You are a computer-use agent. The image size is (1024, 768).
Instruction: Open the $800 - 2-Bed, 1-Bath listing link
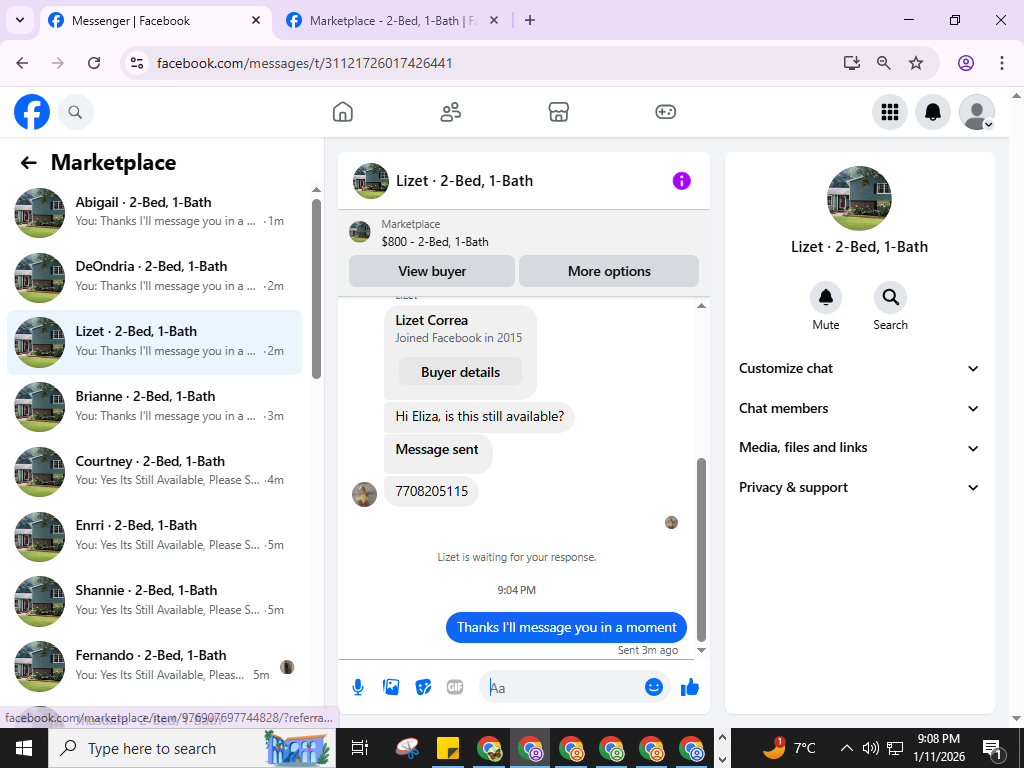(x=435, y=242)
